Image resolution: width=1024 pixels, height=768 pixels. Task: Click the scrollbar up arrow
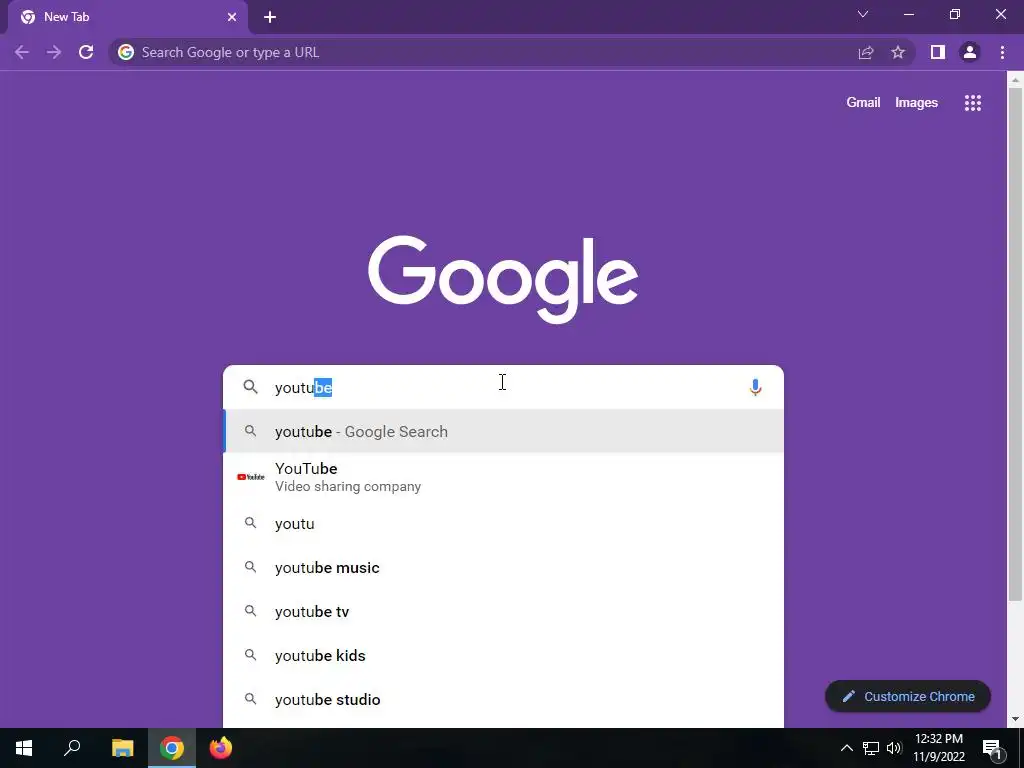(1015, 80)
